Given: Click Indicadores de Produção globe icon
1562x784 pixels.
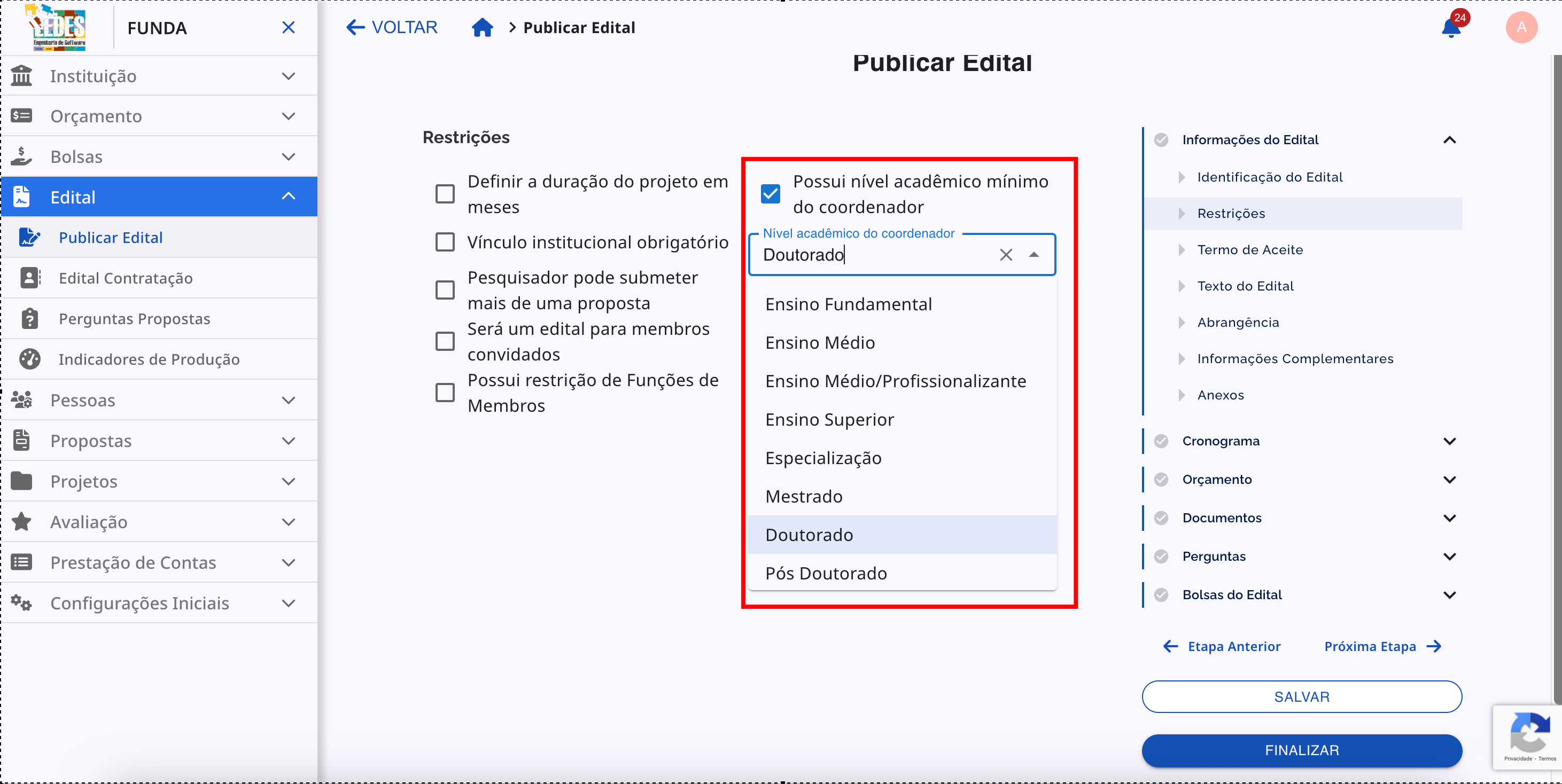Looking at the screenshot, I should pyautogui.click(x=30, y=359).
